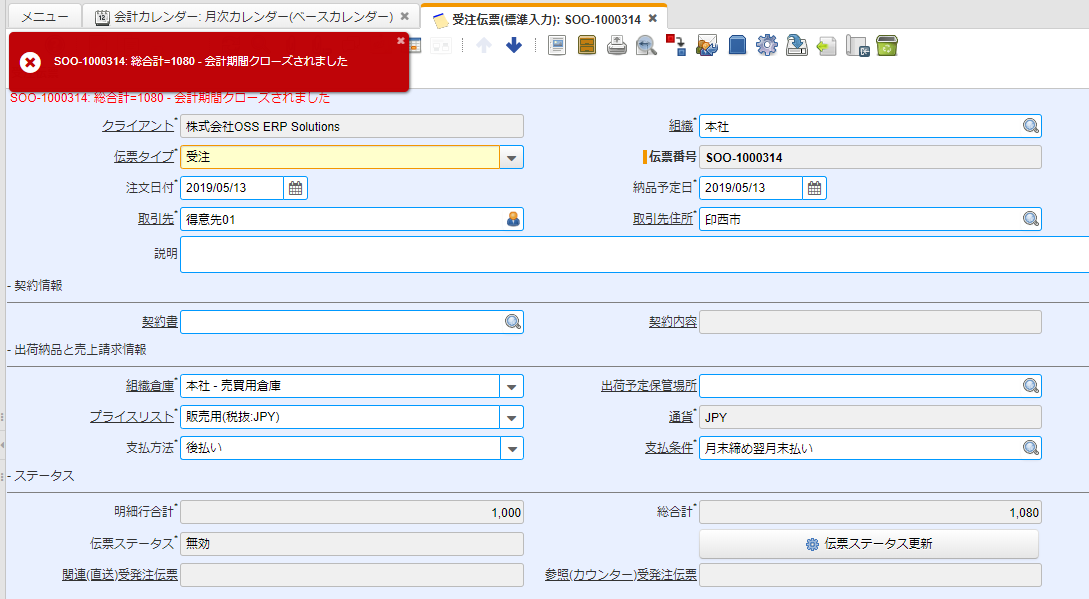
Task: Click 契約書 label link
Action: click(x=160, y=322)
